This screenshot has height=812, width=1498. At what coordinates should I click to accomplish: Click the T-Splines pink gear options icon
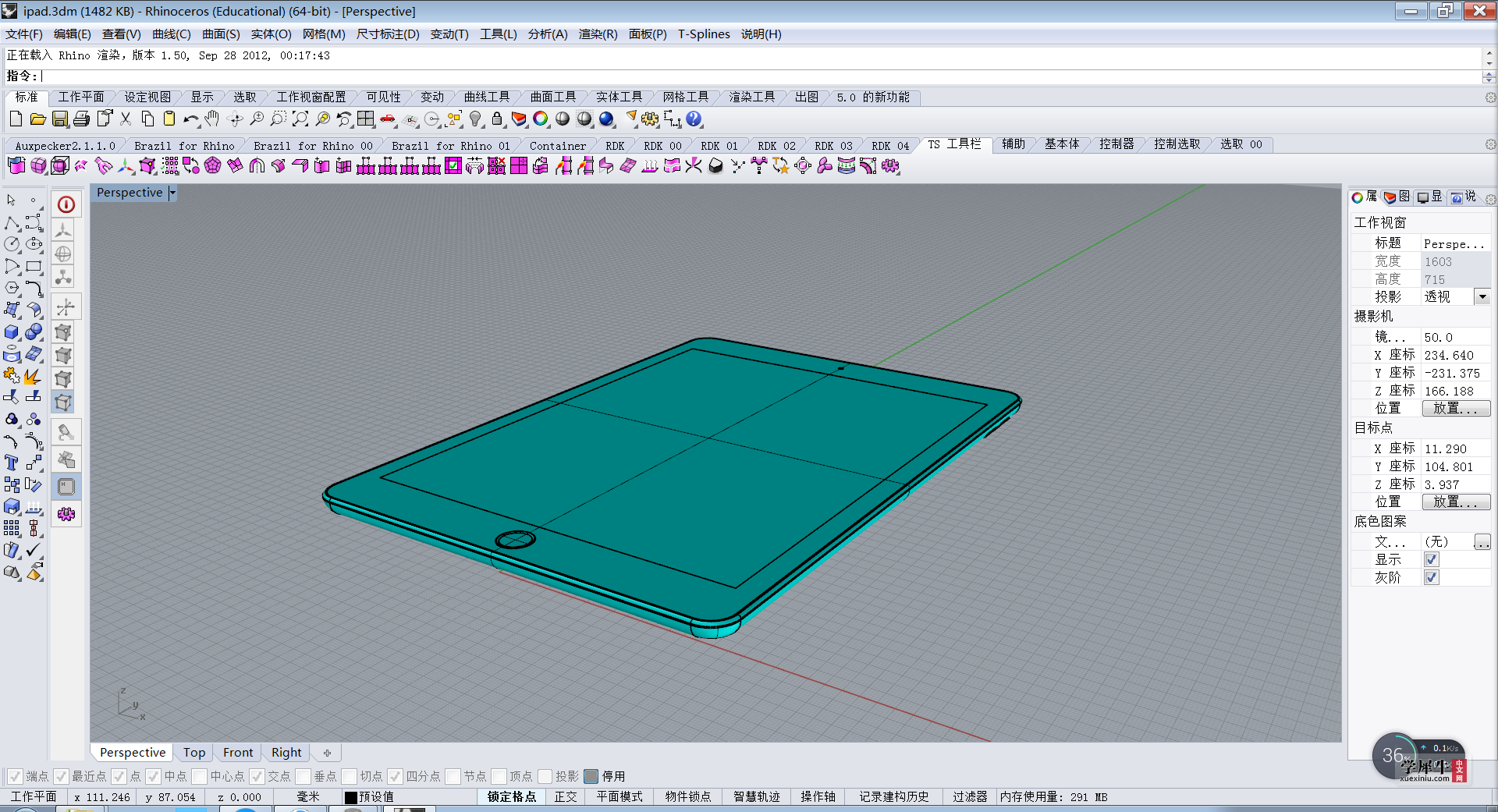pos(66,514)
